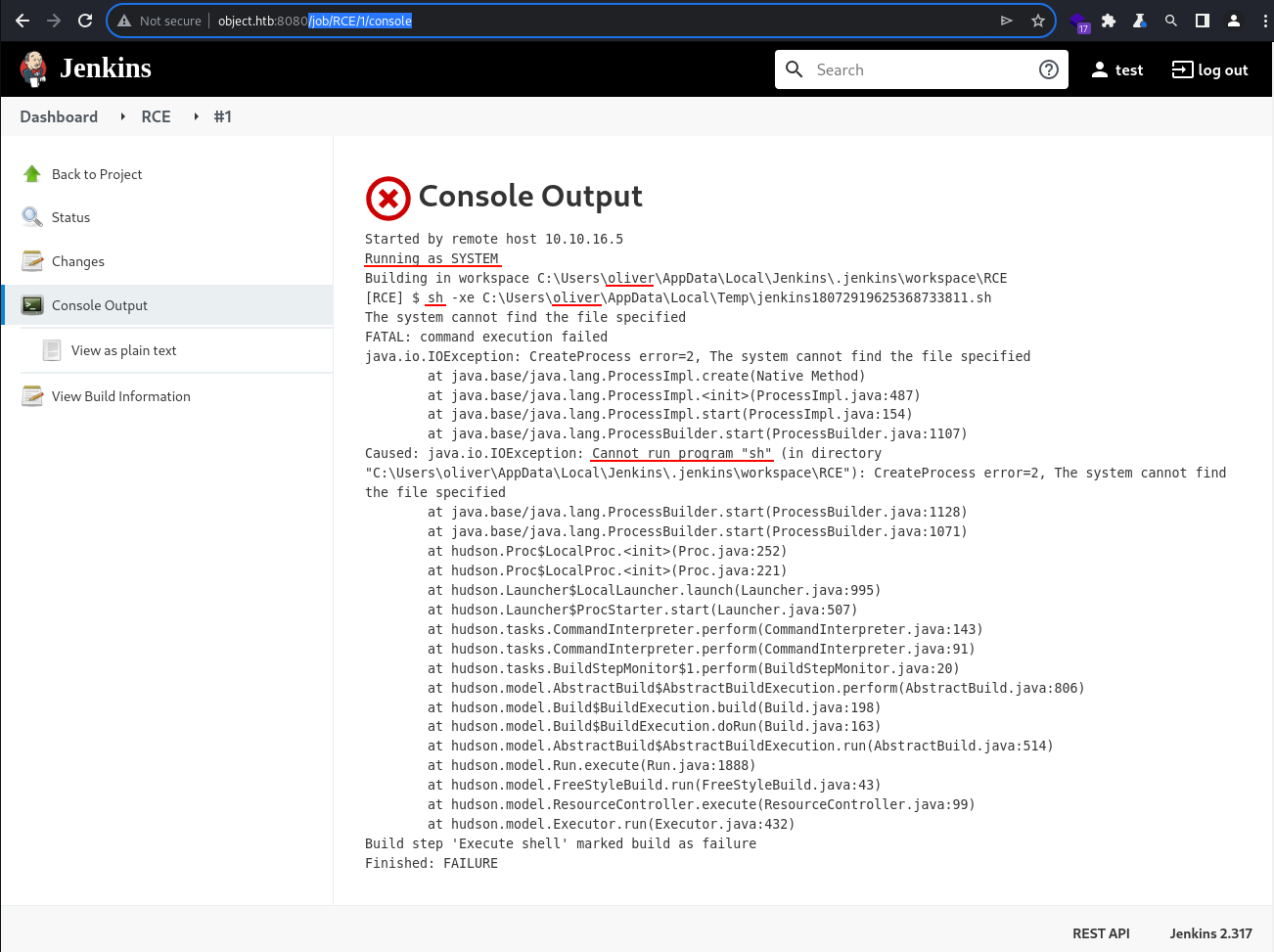Screen dimensions: 1274x952
Task: Open build #1 breadcrumb
Action: tap(223, 116)
